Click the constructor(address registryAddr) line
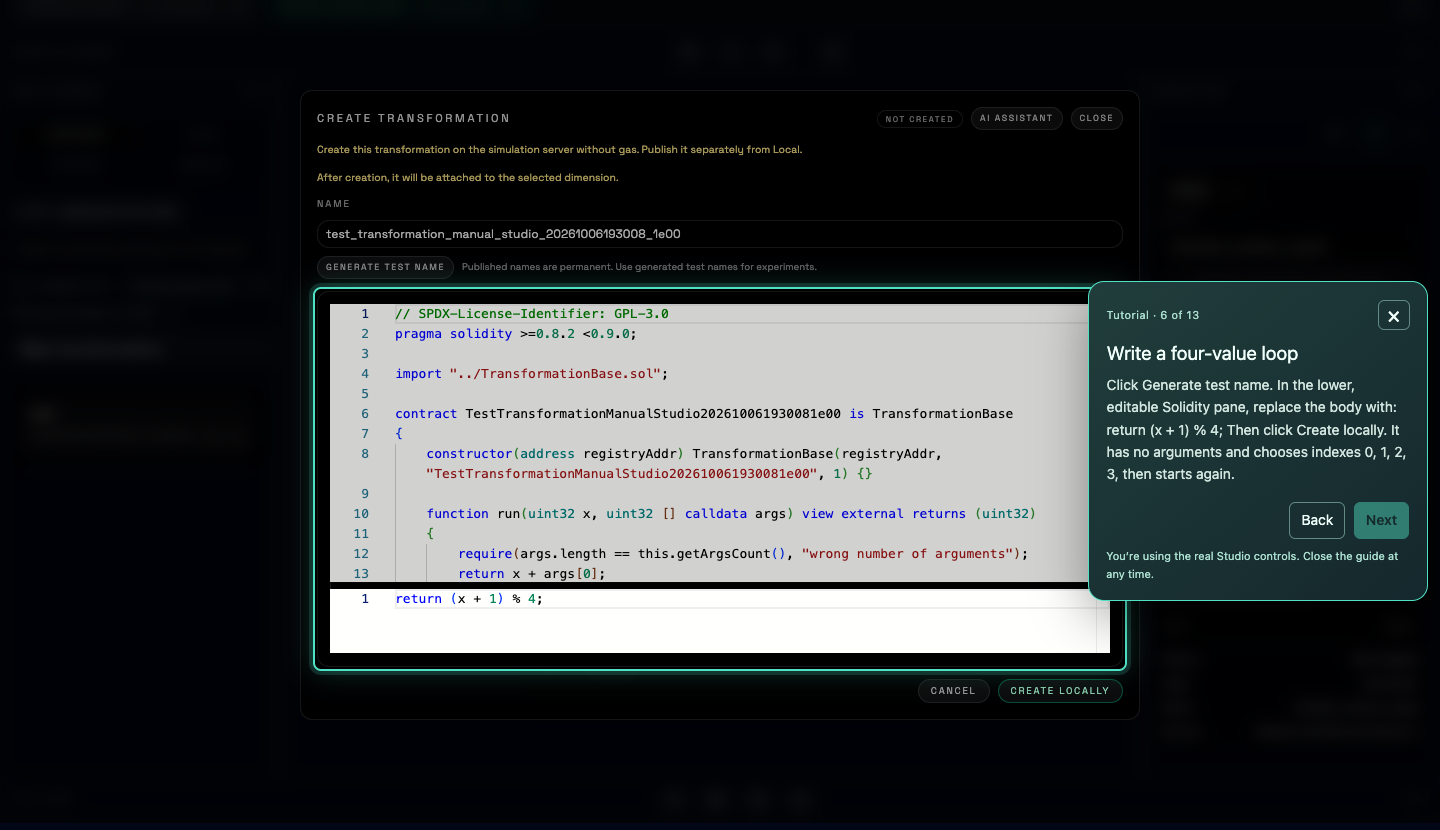 click(x=685, y=454)
